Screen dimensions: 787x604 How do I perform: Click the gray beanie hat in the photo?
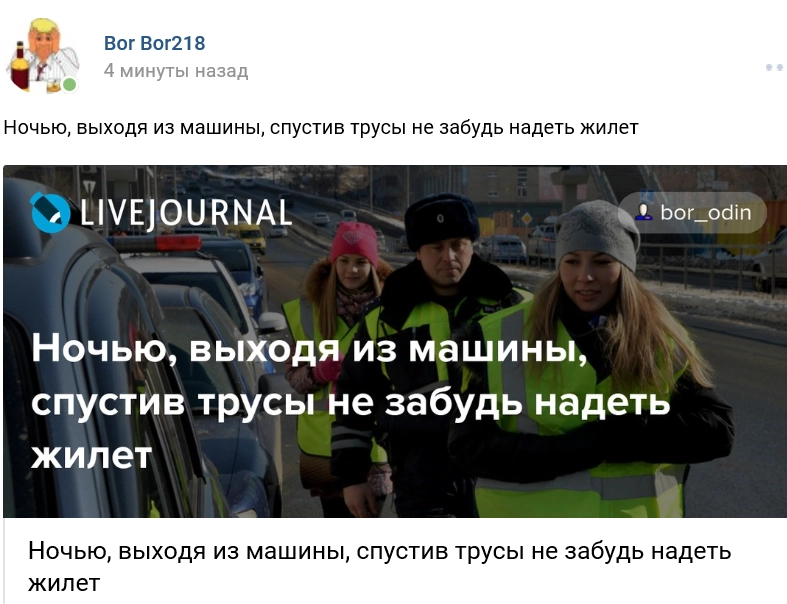click(597, 233)
